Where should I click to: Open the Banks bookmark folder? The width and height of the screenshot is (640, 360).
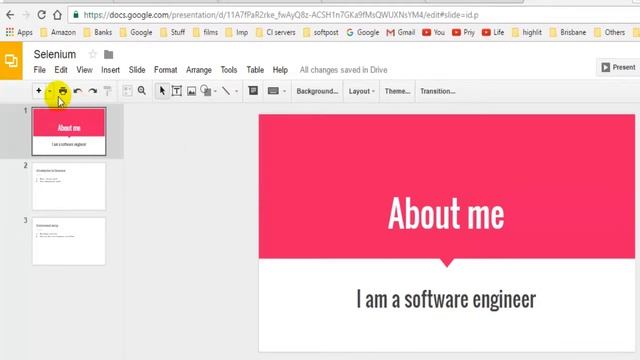pos(98,32)
